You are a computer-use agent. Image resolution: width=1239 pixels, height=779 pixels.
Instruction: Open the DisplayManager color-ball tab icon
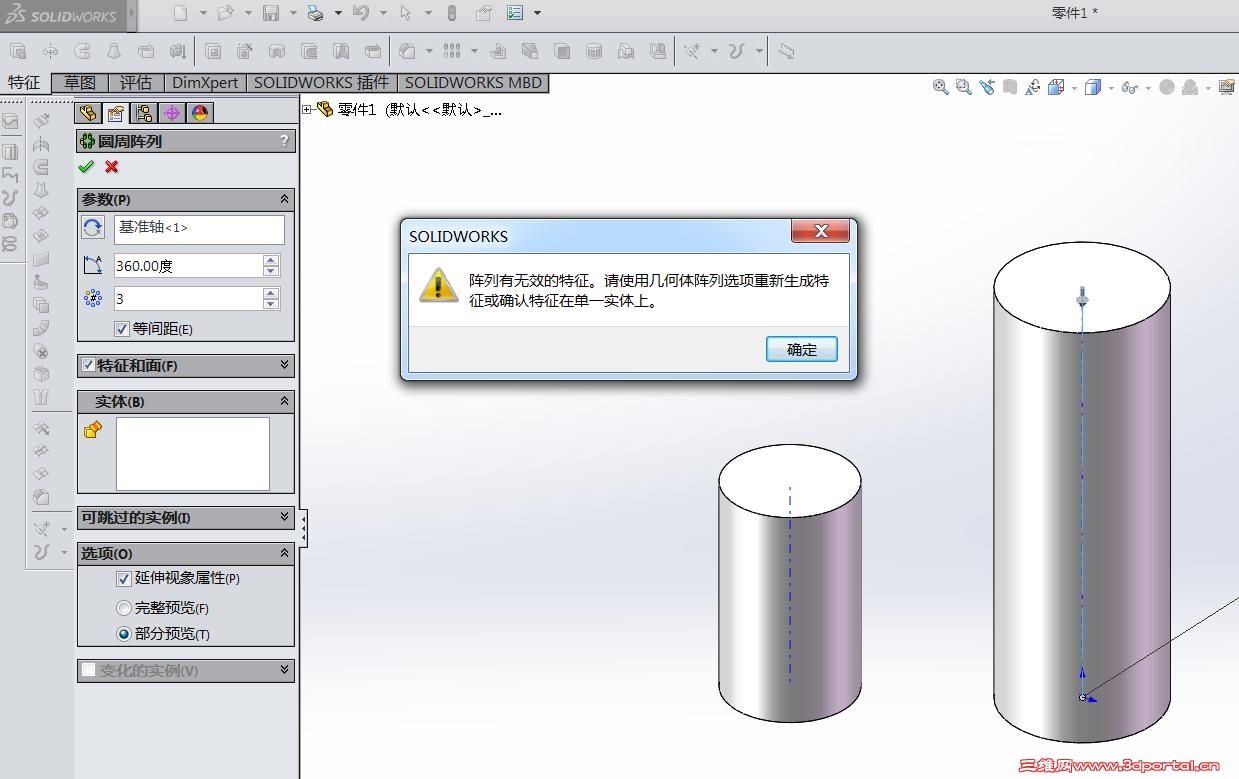200,113
